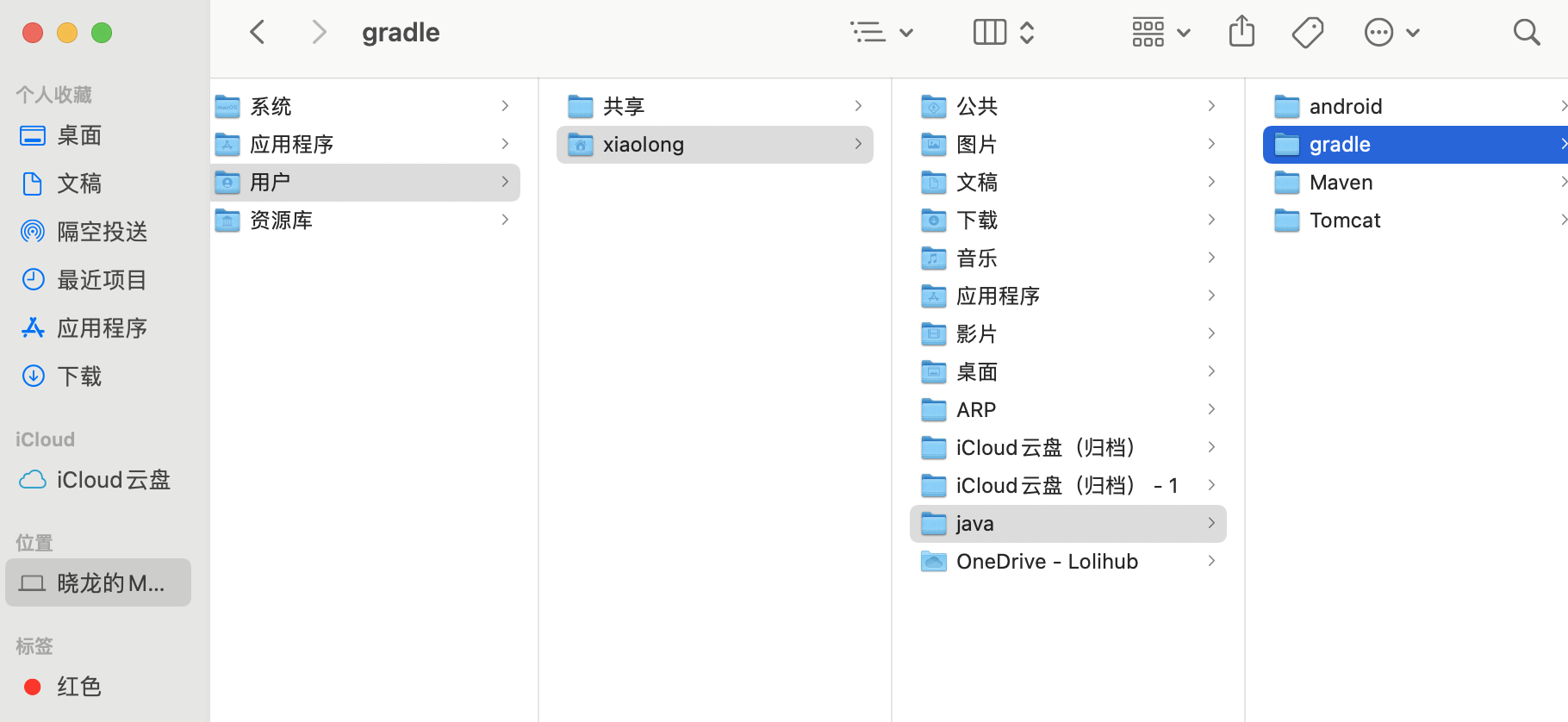This screenshot has width=1568, height=722.
Task: Open the More actions ellipsis dropdown
Action: (x=1391, y=33)
